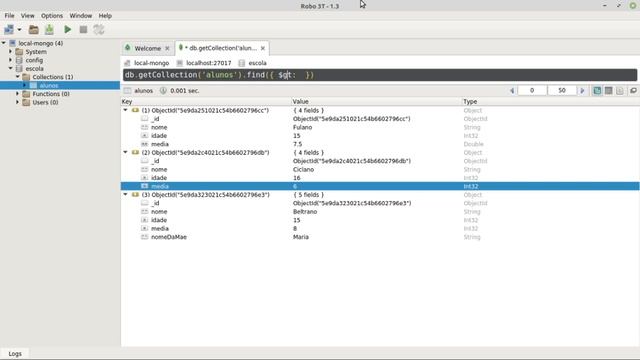Open the Options menu

(x=52, y=16)
